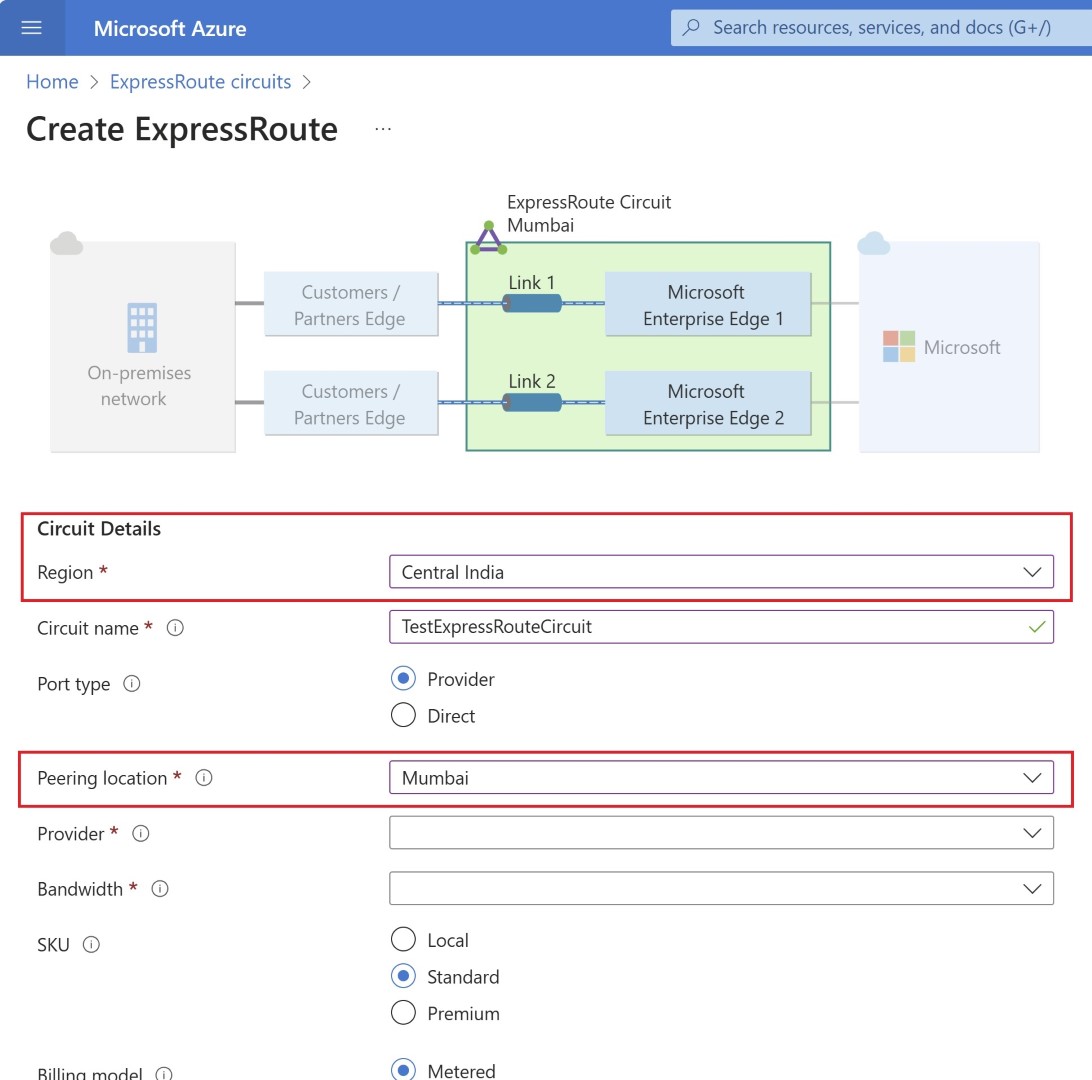Open the Bandwidth dropdown
The height and width of the screenshot is (1080, 1092).
(x=722, y=889)
